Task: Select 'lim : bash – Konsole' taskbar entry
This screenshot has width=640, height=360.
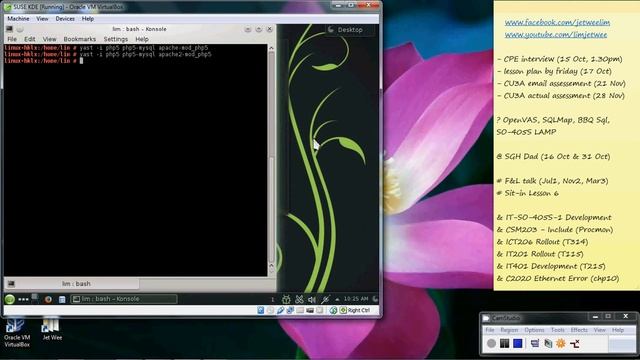Action: (x=124, y=299)
